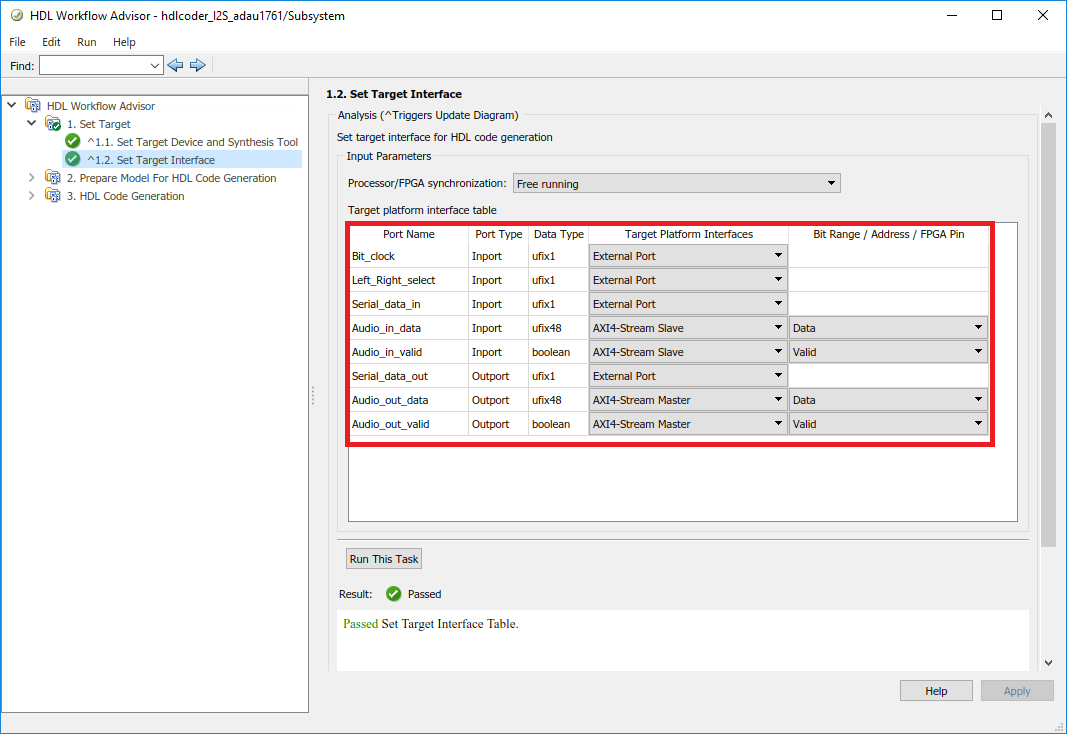The image size is (1067, 734).
Task: Click inside the Find text field
Action: pos(93,65)
